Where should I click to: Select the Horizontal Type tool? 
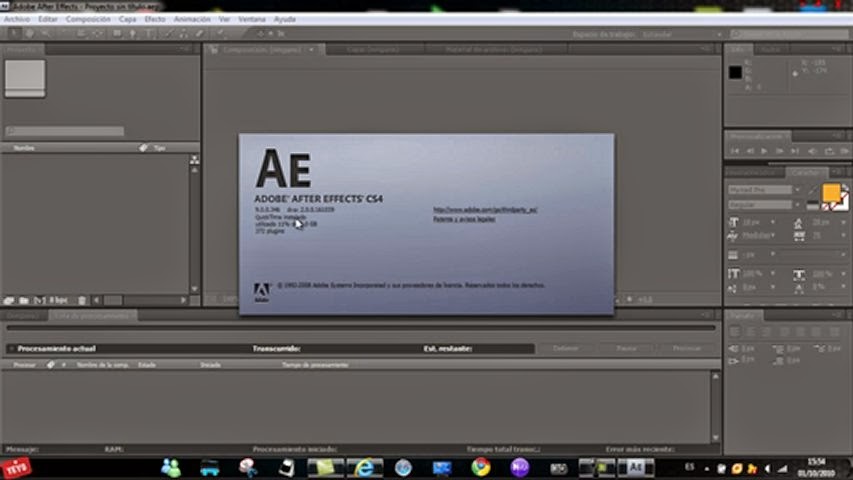click(149, 33)
